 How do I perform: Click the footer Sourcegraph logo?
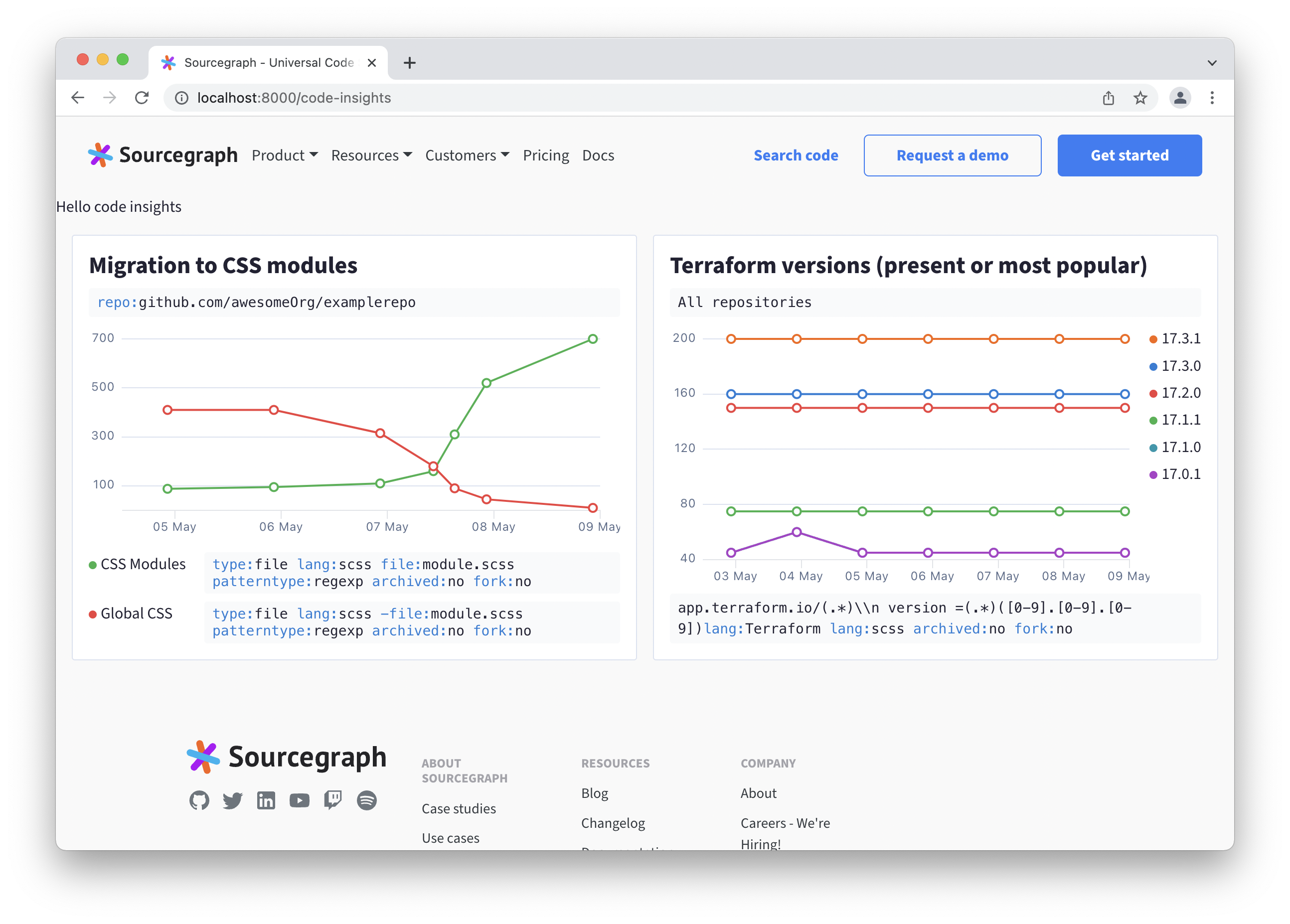[x=287, y=757]
